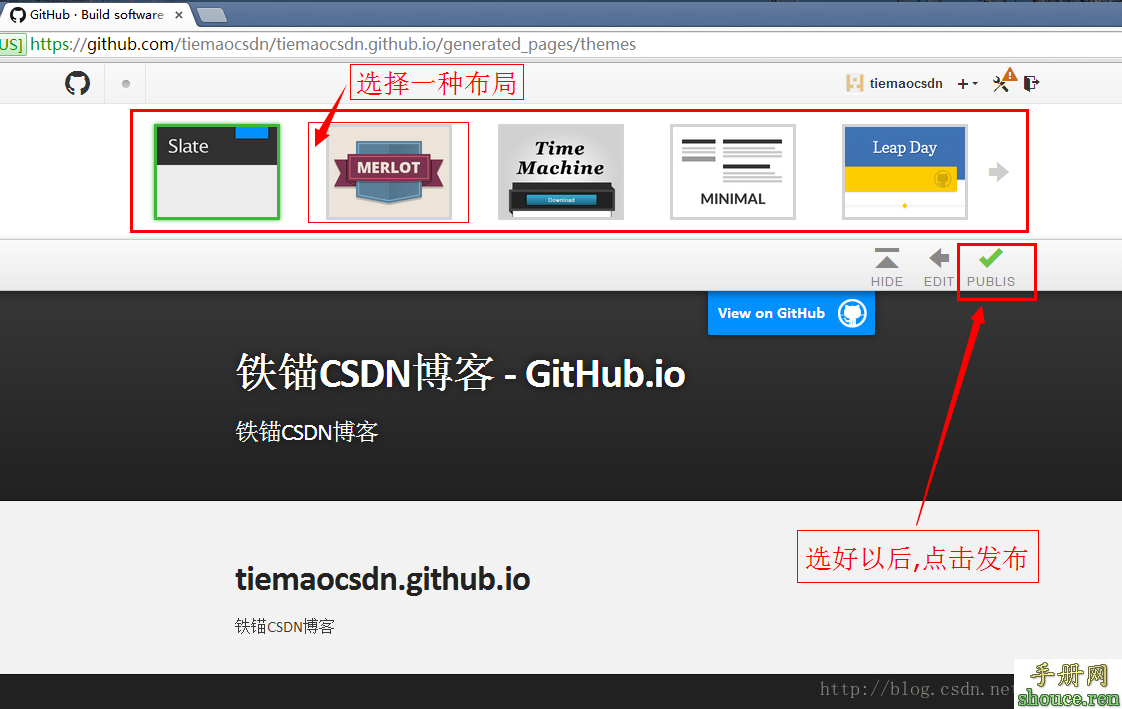Click the 铁锚CSDN博客 - GitHub.io title

click(461, 373)
